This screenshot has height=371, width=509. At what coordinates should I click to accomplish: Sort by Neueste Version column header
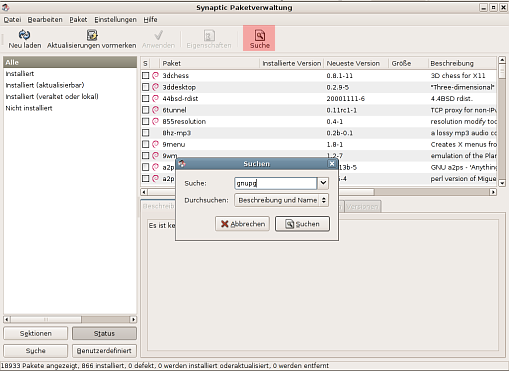point(356,63)
